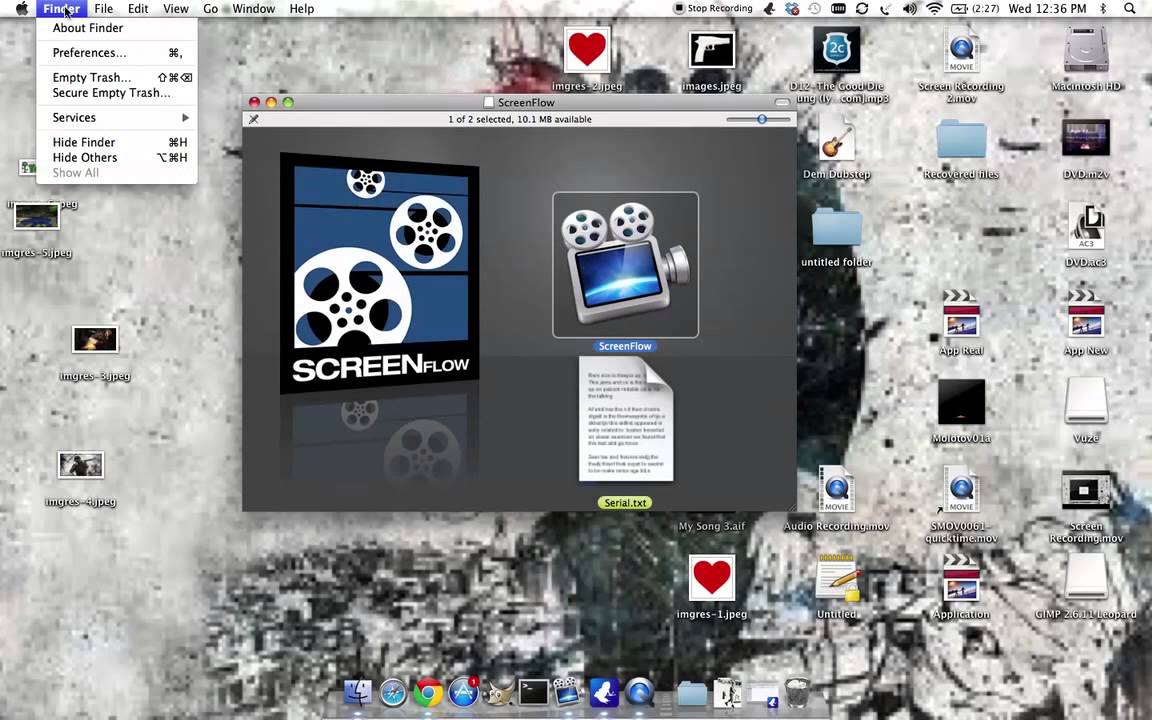Open App Store from the Dock

click(x=464, y=692)
